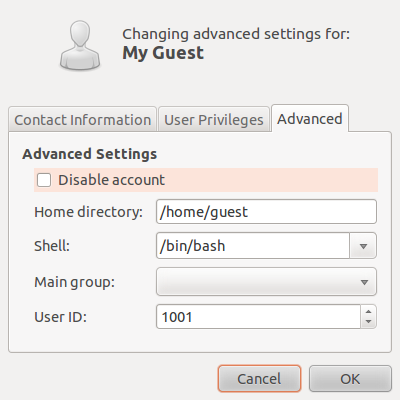Screen dimensions: 400x400
Task: Click the User ID label
Action: click(x=60, y=317)
